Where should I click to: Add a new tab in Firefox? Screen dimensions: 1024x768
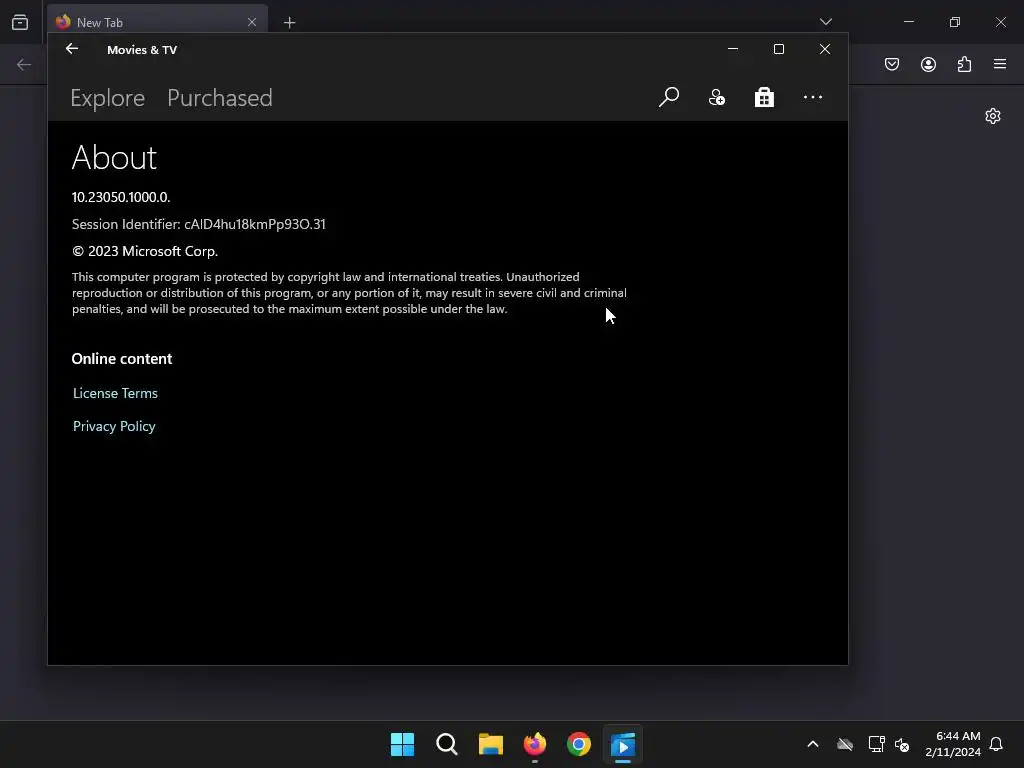[x=289, y=23]
